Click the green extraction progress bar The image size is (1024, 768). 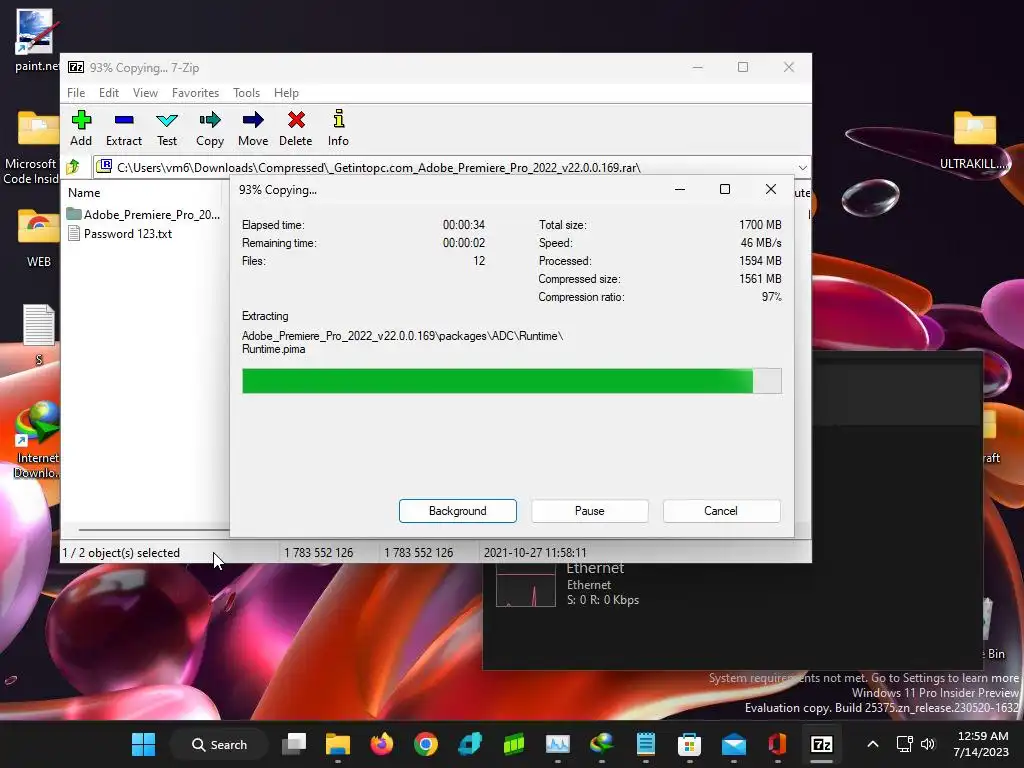(511, 381)
